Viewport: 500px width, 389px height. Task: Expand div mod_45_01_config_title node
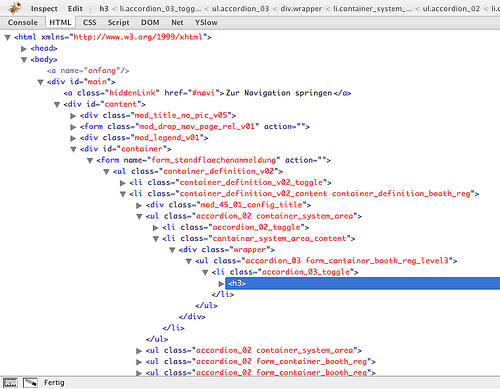click(x=139, y=205)
